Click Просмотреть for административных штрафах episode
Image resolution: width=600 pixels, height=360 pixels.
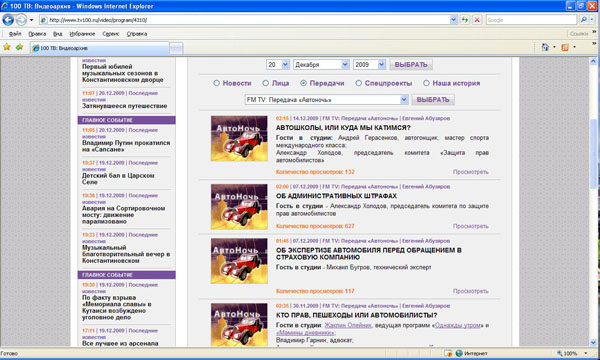pyautogui.click(x=471, y=226)
